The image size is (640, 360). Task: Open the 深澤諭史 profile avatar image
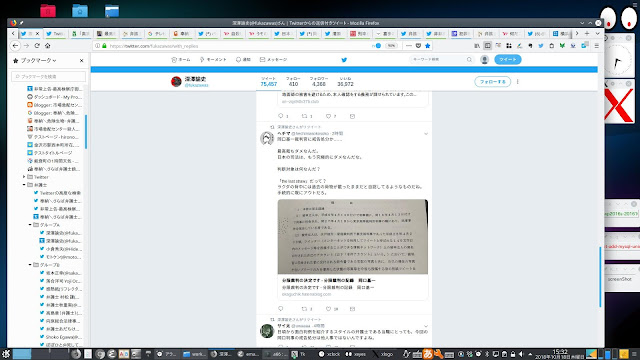point(176,82)
